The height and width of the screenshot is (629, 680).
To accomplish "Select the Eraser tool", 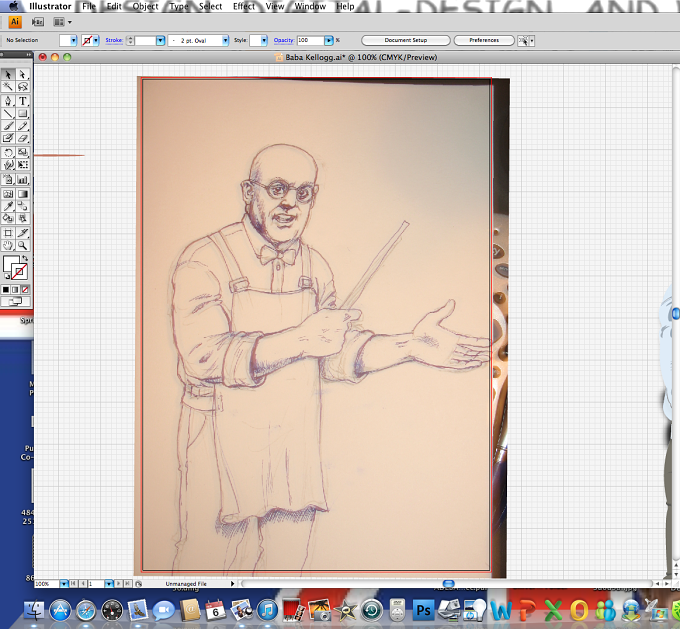I will 23,138.
